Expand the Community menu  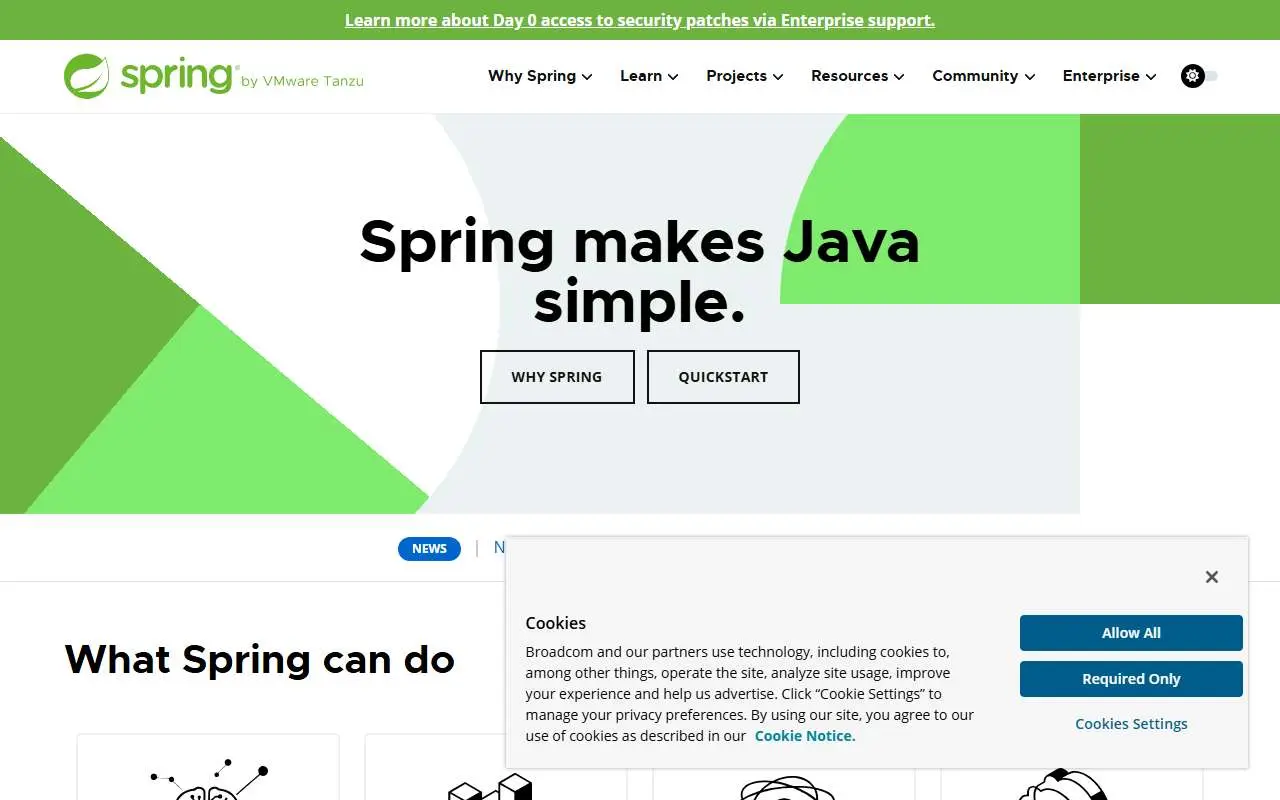pyautogui.click(x=983, y=76)
